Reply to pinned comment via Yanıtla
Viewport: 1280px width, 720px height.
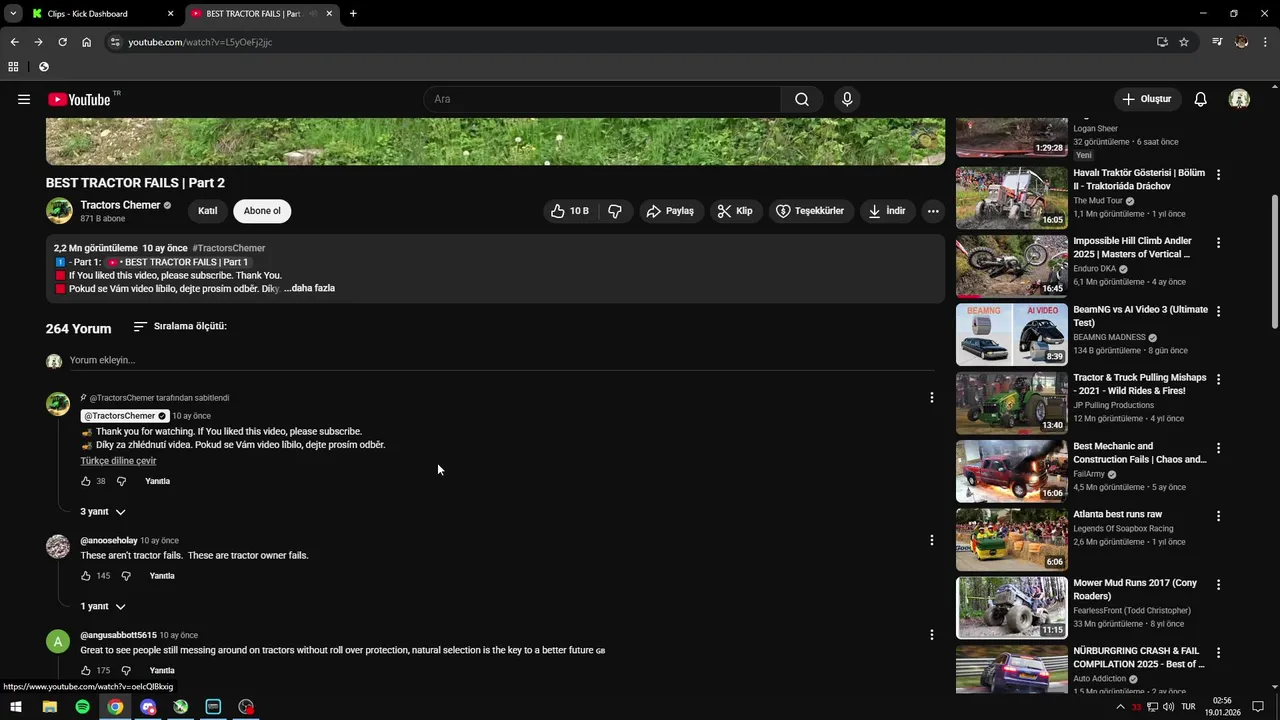click(x=157, y=481)
